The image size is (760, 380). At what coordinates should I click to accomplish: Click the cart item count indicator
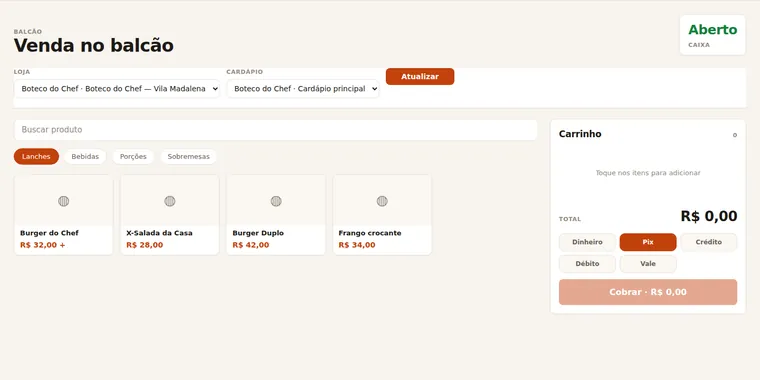point(735,135)
